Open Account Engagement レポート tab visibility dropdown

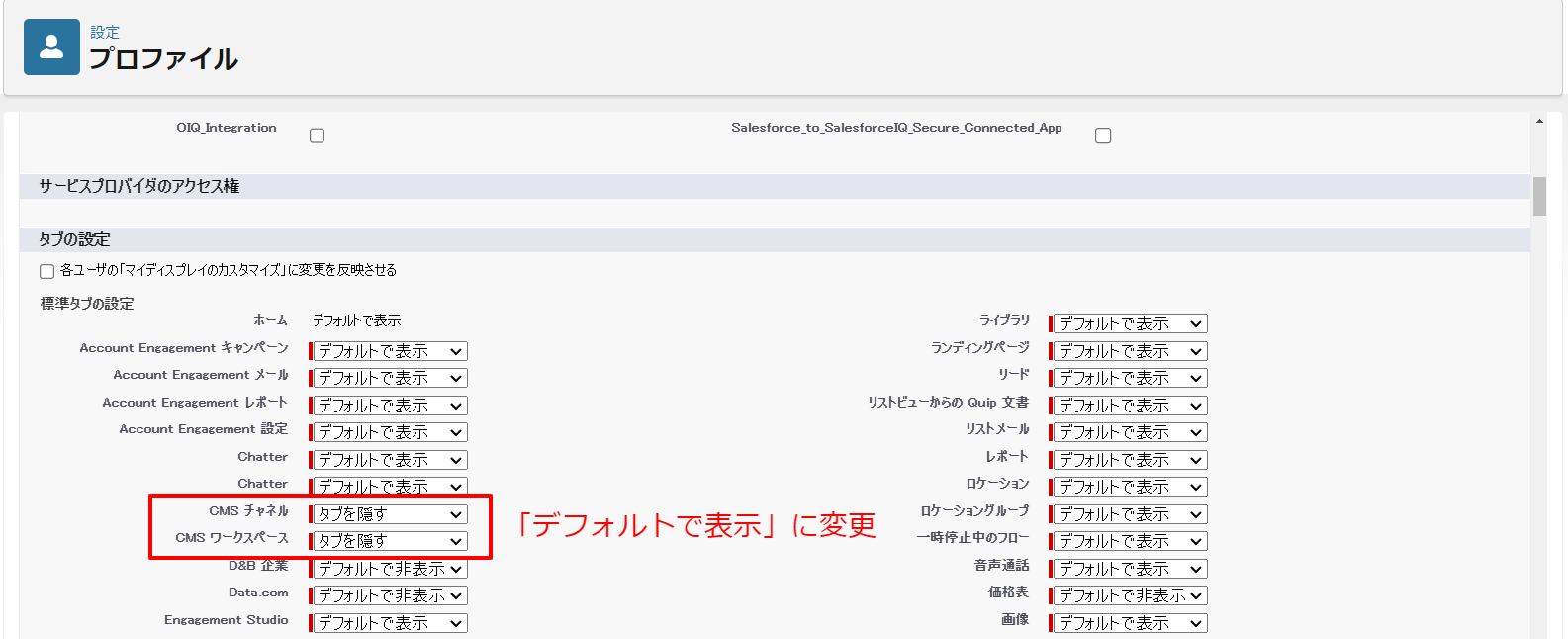point(391,406)
